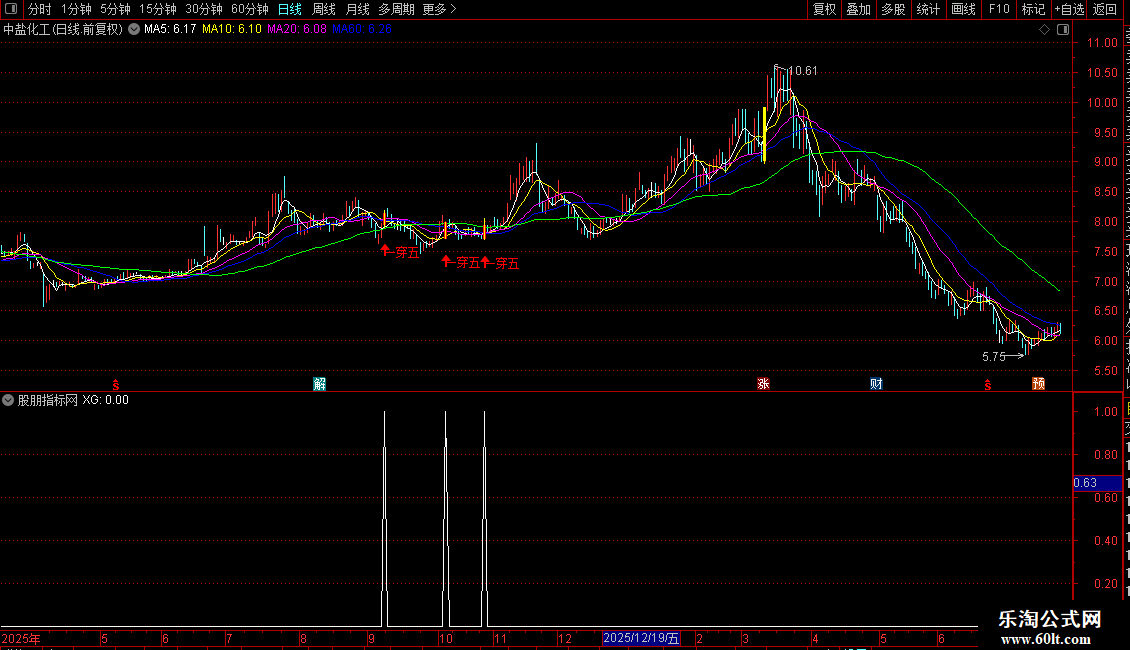Click the 返回 back button

pos(1105,9)
